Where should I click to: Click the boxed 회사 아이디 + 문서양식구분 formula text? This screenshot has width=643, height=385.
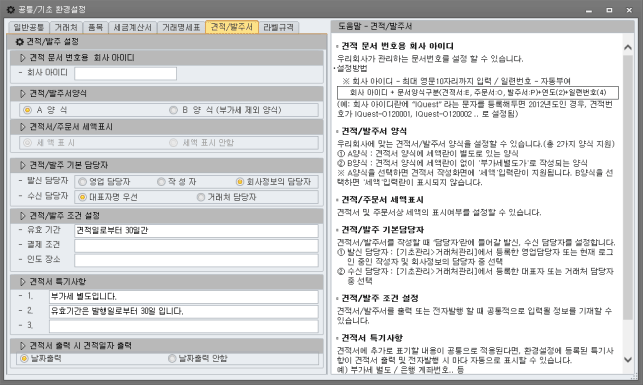tap(478, 93)
